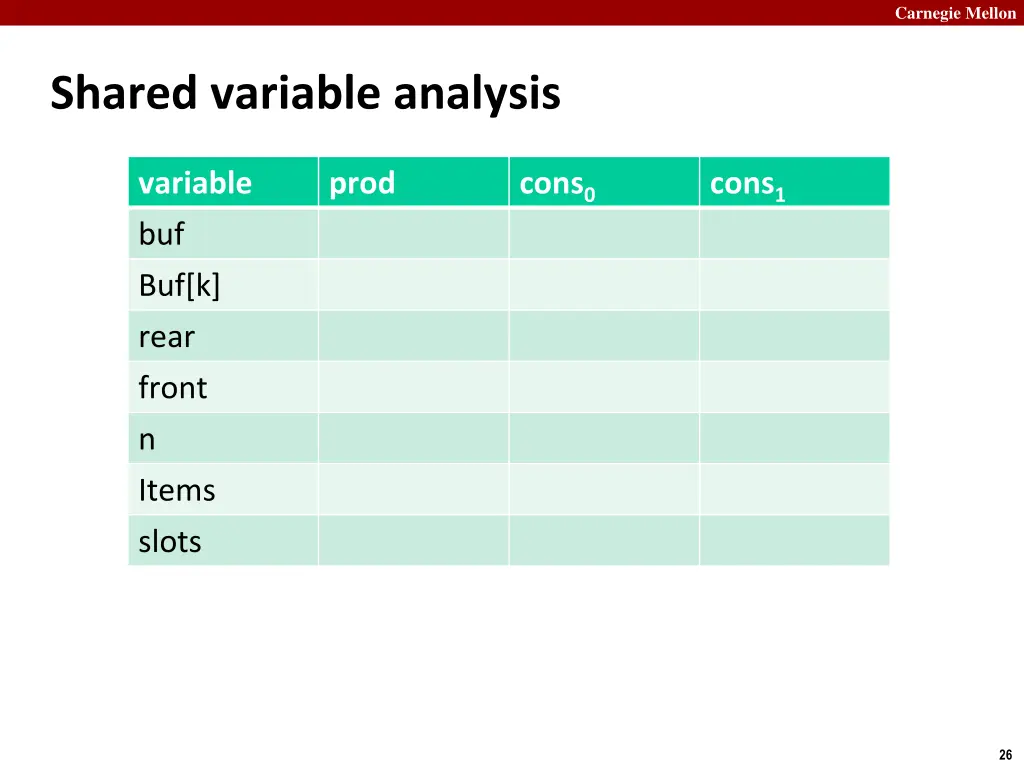Click the empty cons0 cell for n
The width and height of the screenshot is (1024, 768).
pyautogui.click(x=604, y=439)
